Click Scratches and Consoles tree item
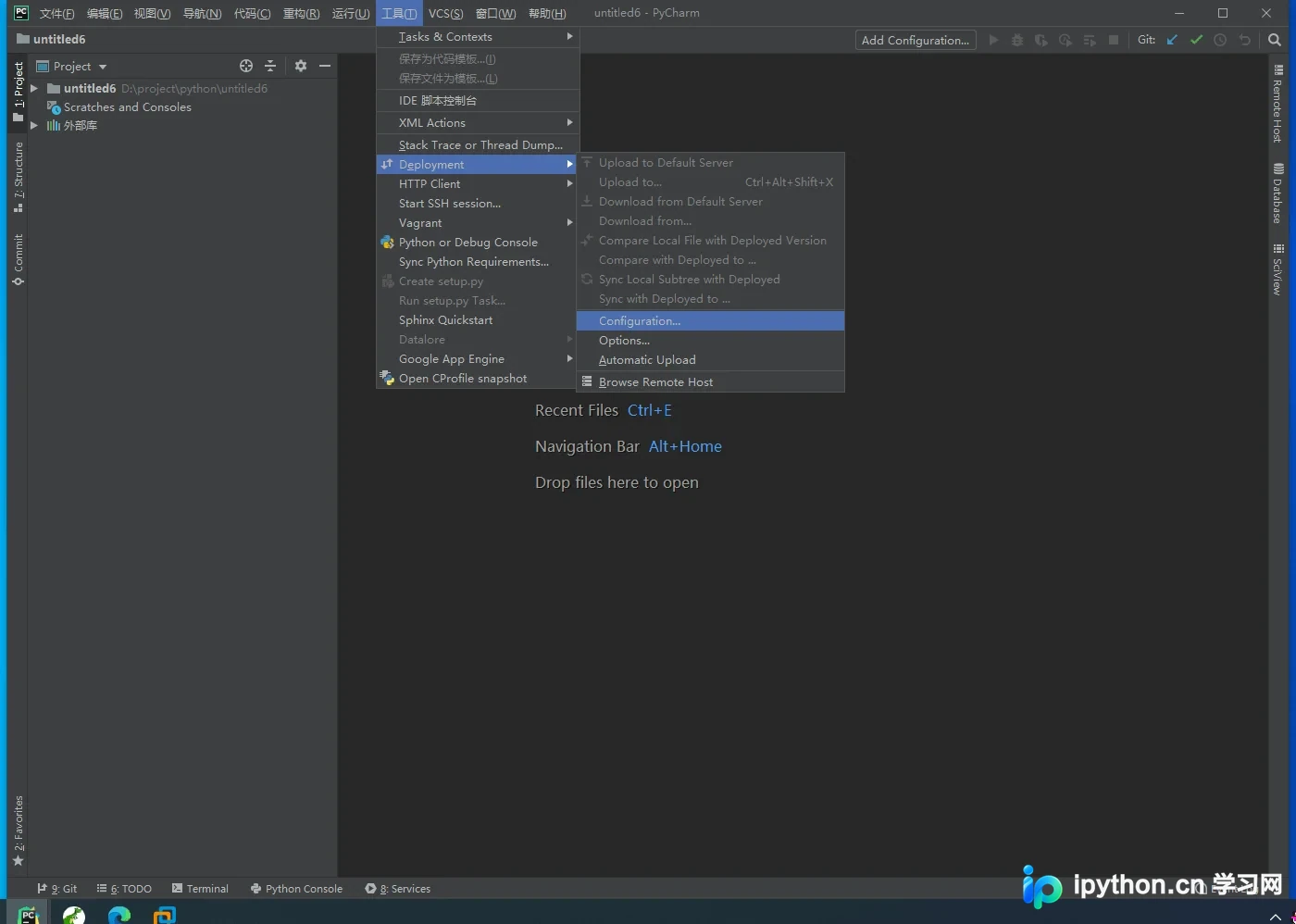This screenshot has height=924, width=1296. tap(119, 106)
